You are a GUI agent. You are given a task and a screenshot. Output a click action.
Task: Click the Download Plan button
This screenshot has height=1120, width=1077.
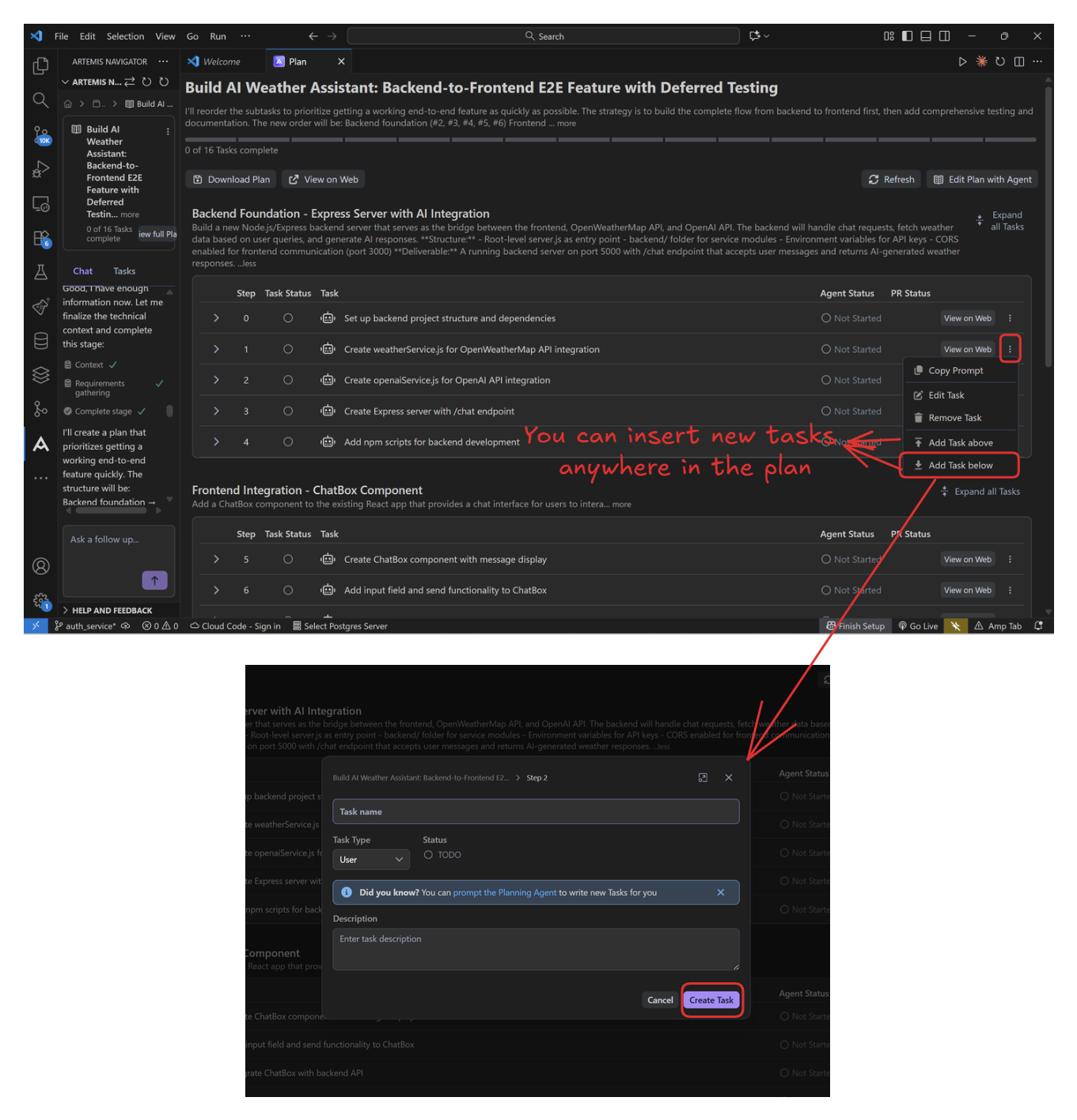(231, 180)
